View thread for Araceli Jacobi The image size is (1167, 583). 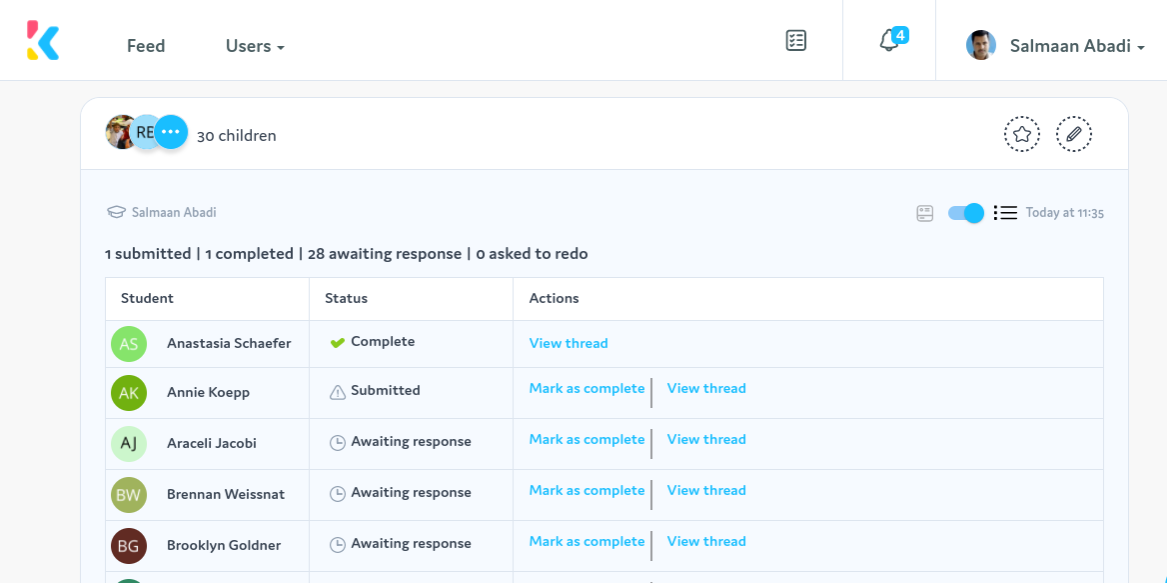pos(706,439)
